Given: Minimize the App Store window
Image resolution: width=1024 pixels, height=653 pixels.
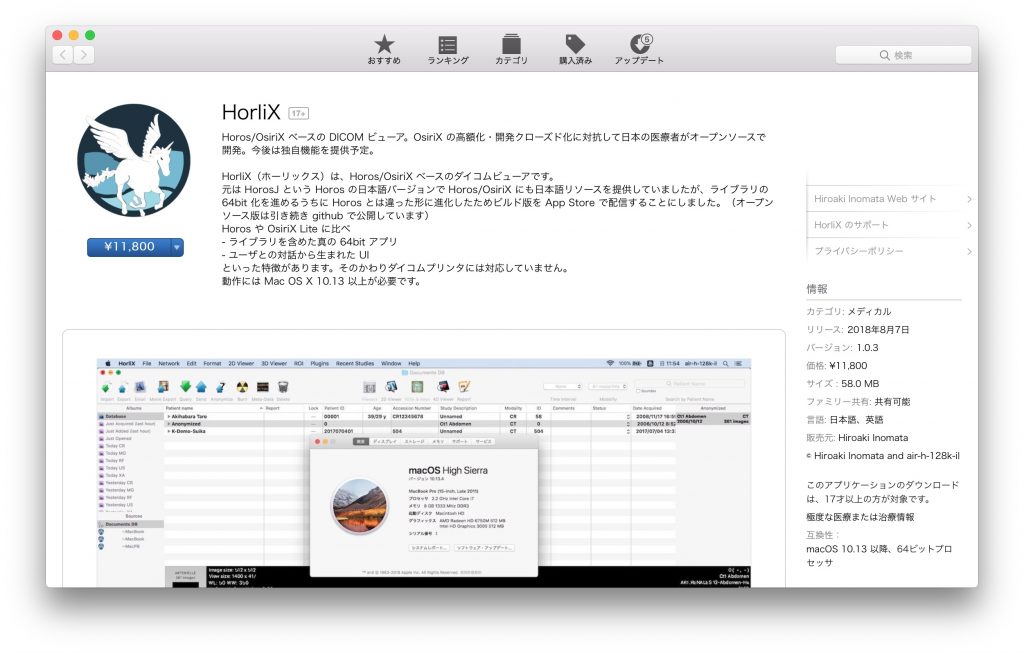Looking at the screenshot, I should 74,35.
